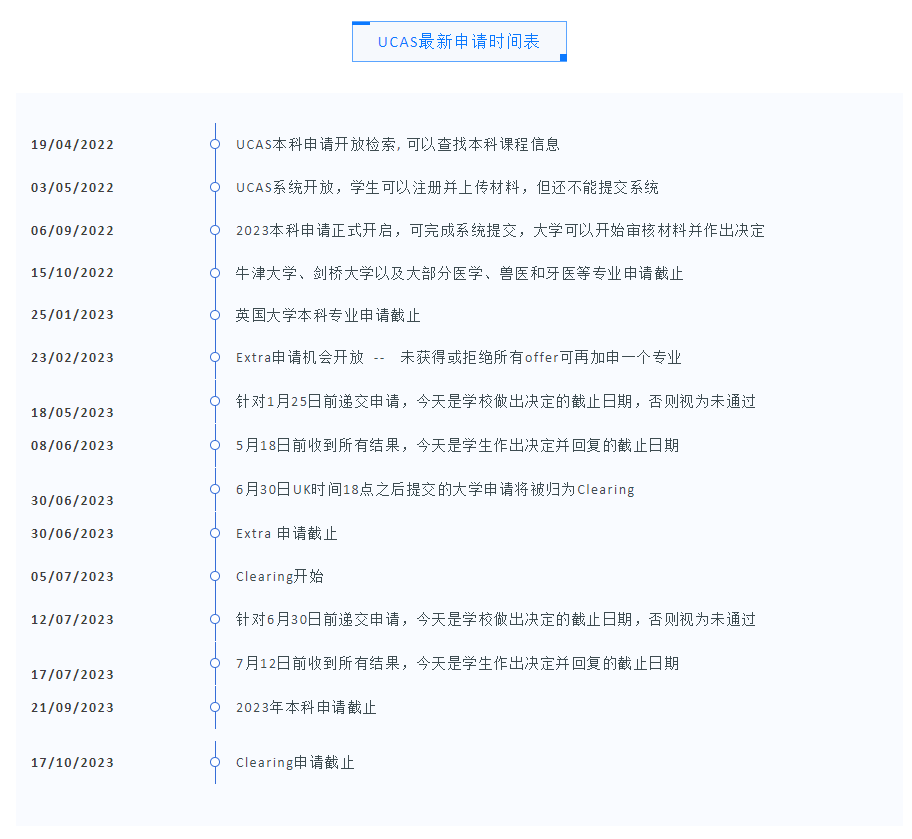Click the circle marker for 2023本科申请正式开启
912x839 pixels.
coord(215,230)
